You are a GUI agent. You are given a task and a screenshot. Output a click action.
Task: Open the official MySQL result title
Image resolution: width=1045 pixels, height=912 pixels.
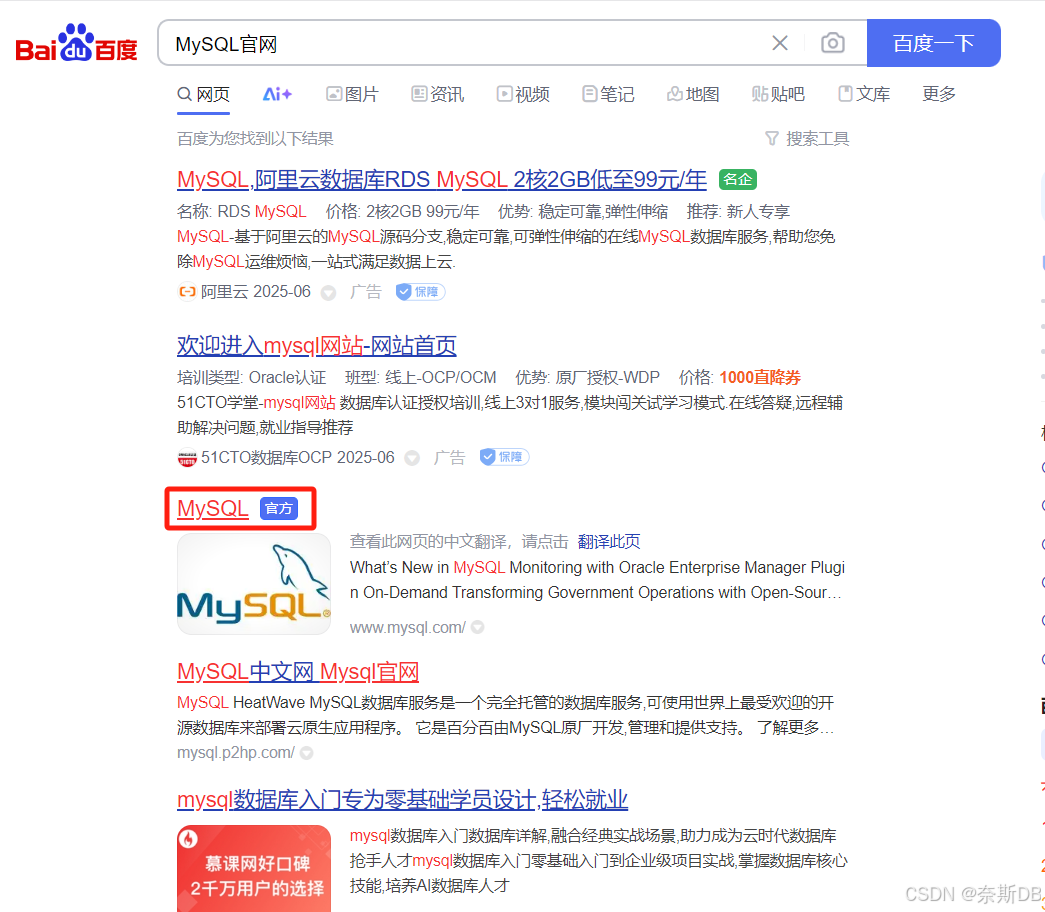tap(213, 509)
